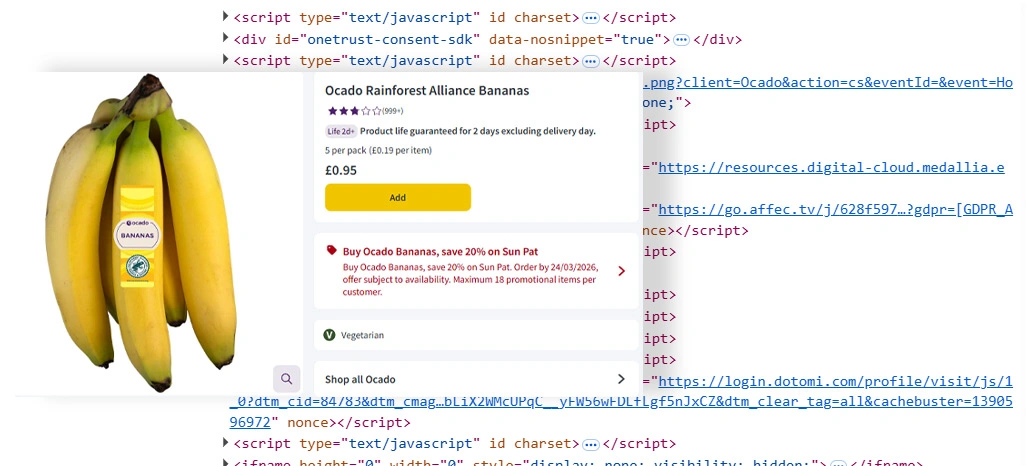Open the Shop all Ocado chevron arrow

click(x=621, y=379)
